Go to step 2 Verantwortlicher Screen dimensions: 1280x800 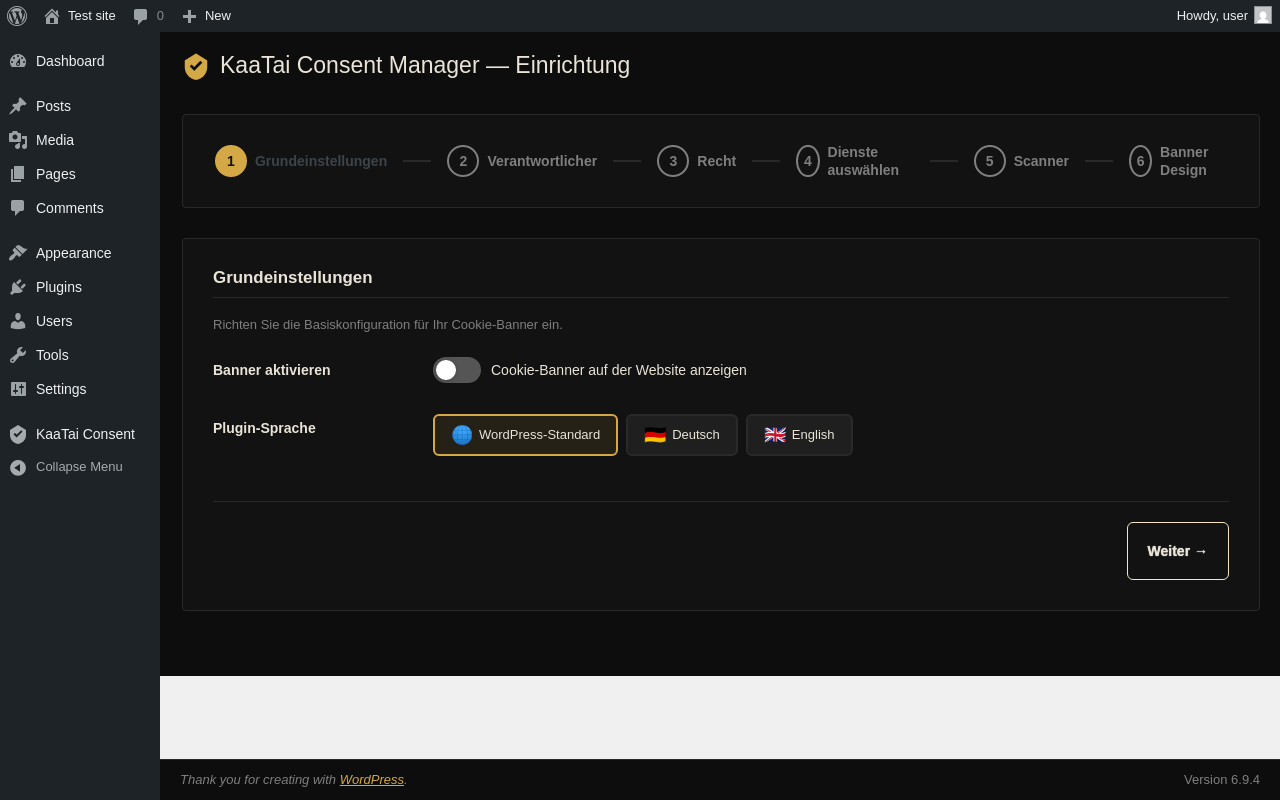point(522,161)
